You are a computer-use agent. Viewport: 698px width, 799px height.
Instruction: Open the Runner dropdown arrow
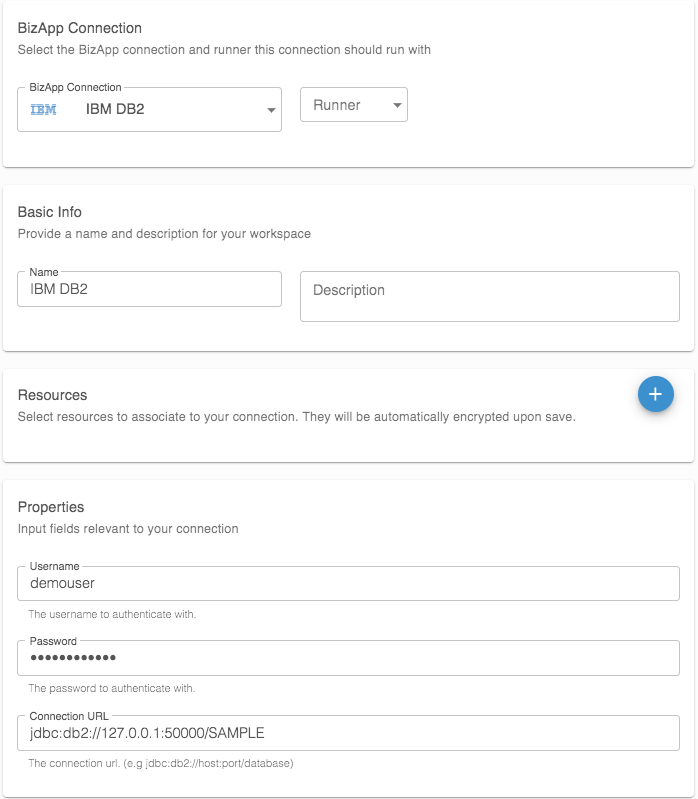click(396, 105)
